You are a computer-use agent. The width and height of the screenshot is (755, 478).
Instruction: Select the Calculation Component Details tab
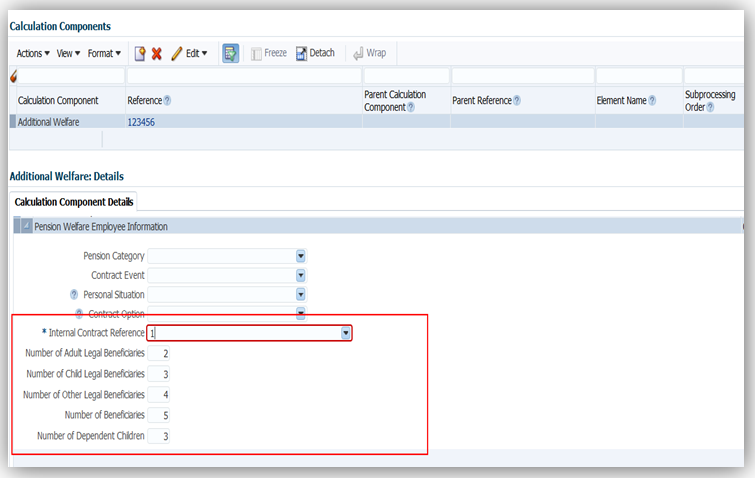(74, 202)
